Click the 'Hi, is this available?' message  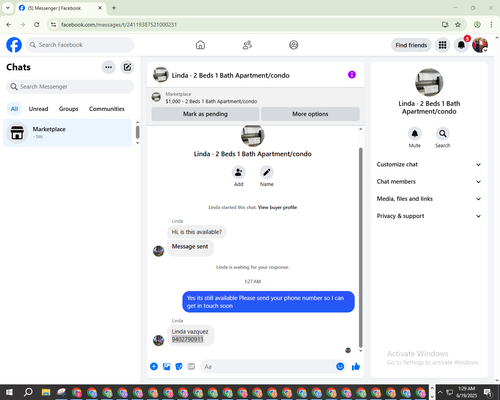(x=197, y=232)
